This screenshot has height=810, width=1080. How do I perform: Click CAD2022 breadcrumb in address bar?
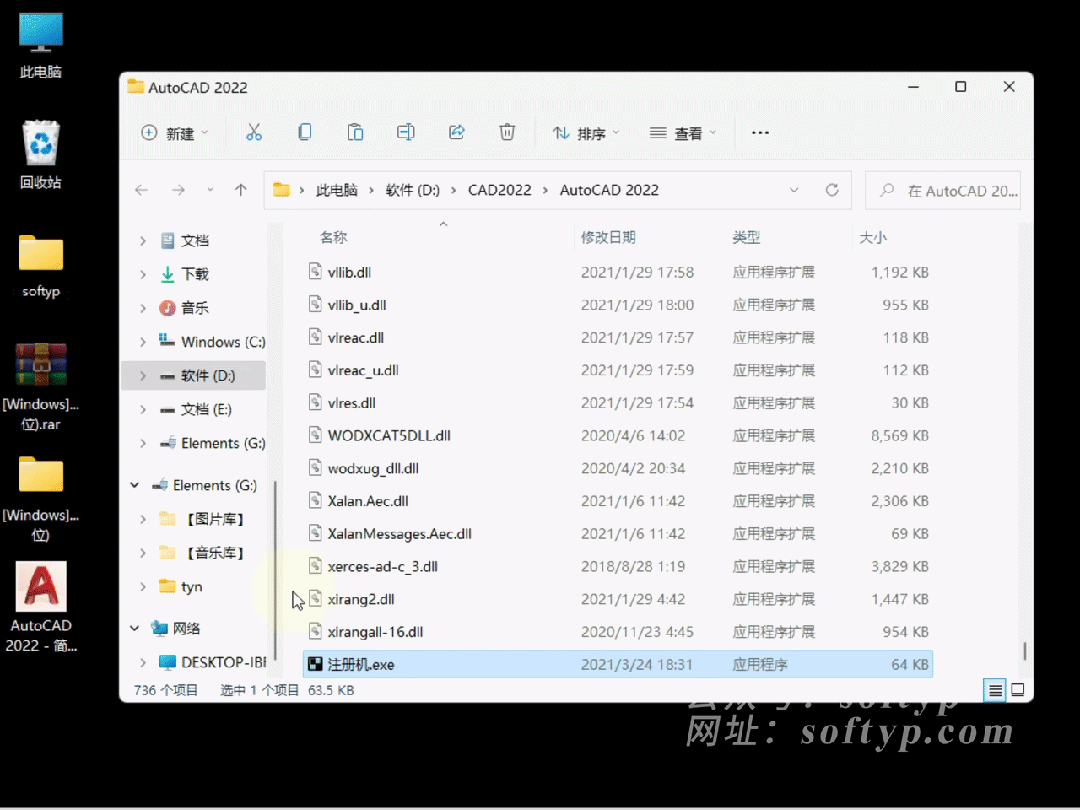[499, 190]
